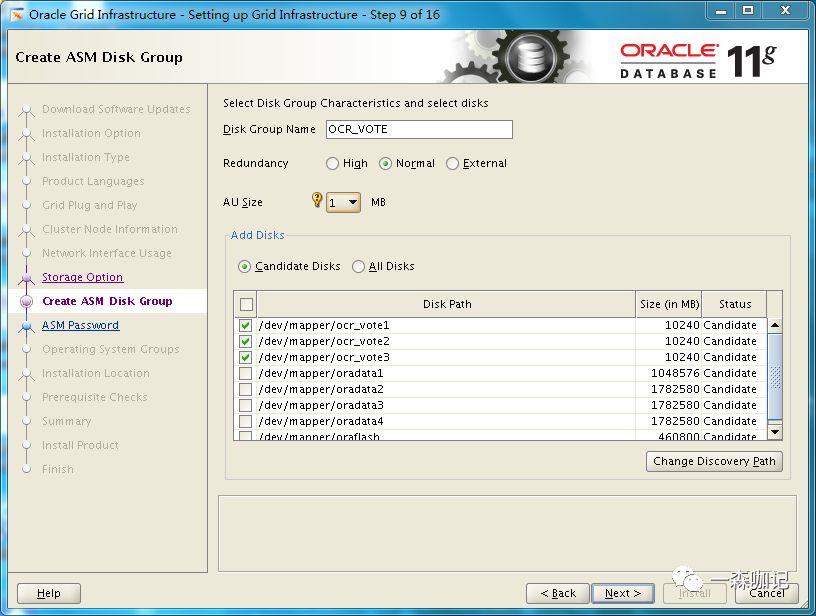Screen dimensions: 816x616
Task: Check the /dev/mapper/oradata1 disk
Action: [x=246, y=374]
